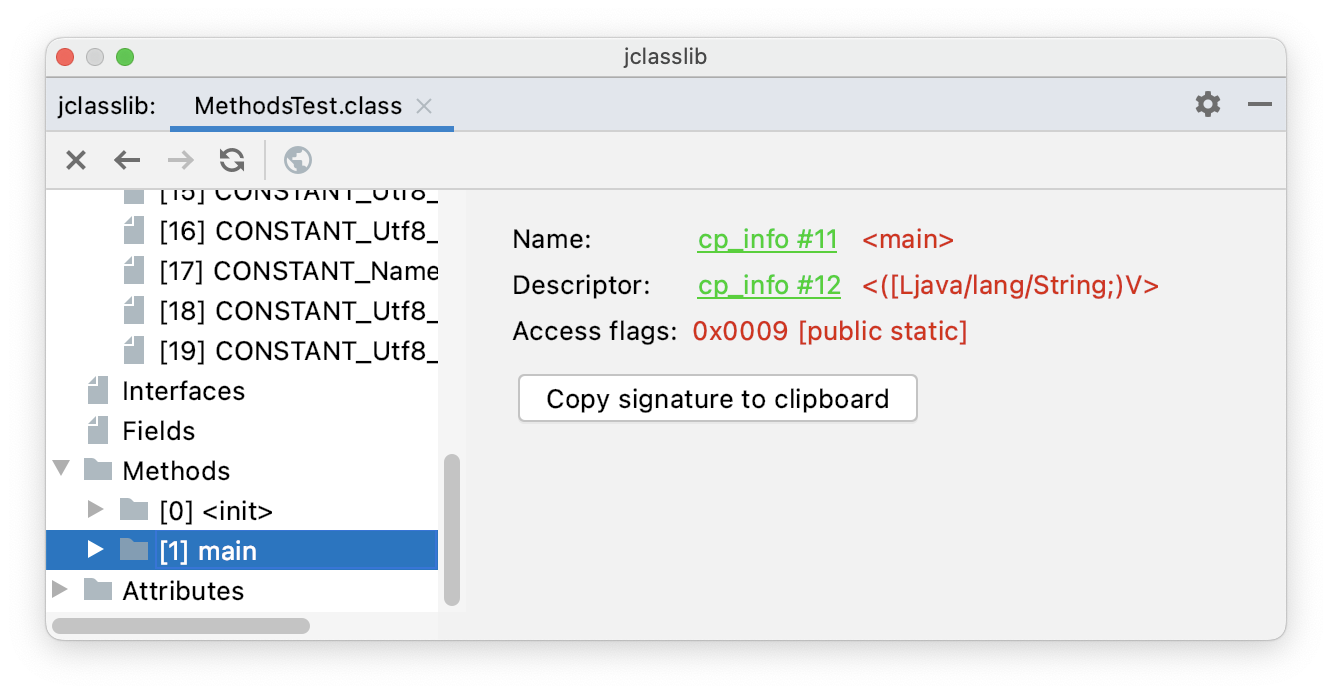This screenshot has height=694, width=1332.
Task: Hide the tool window with minimize dash
Action: click(1260, 104)
